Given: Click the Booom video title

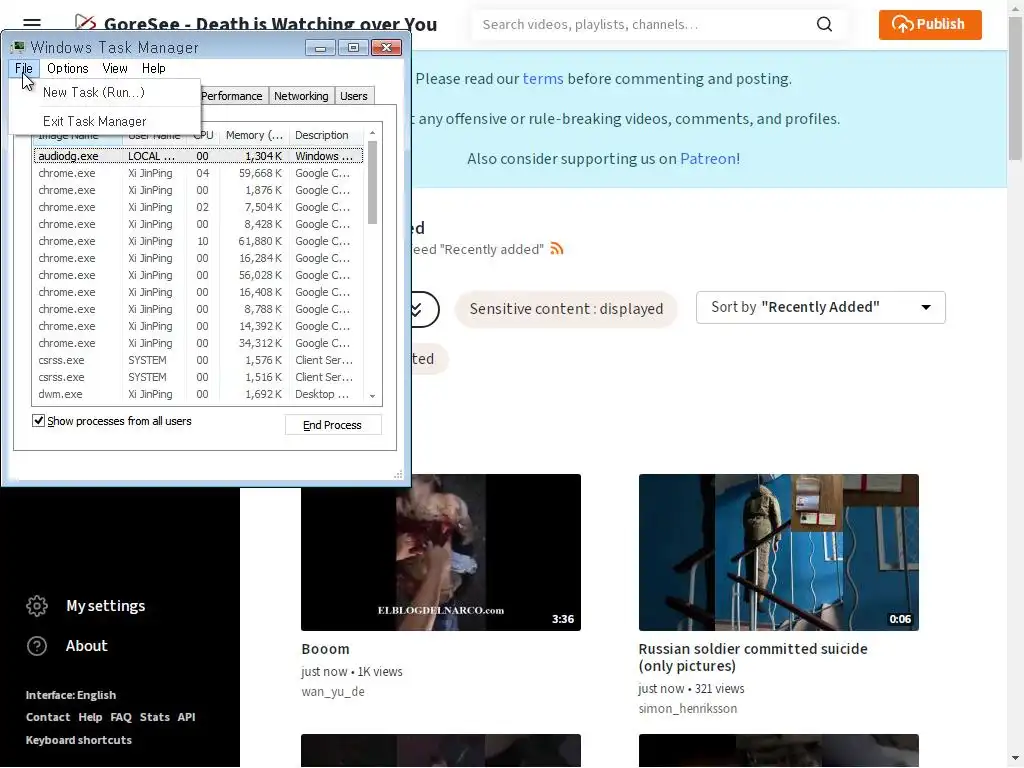Looking at the screenshot, I should pos(325,649).
